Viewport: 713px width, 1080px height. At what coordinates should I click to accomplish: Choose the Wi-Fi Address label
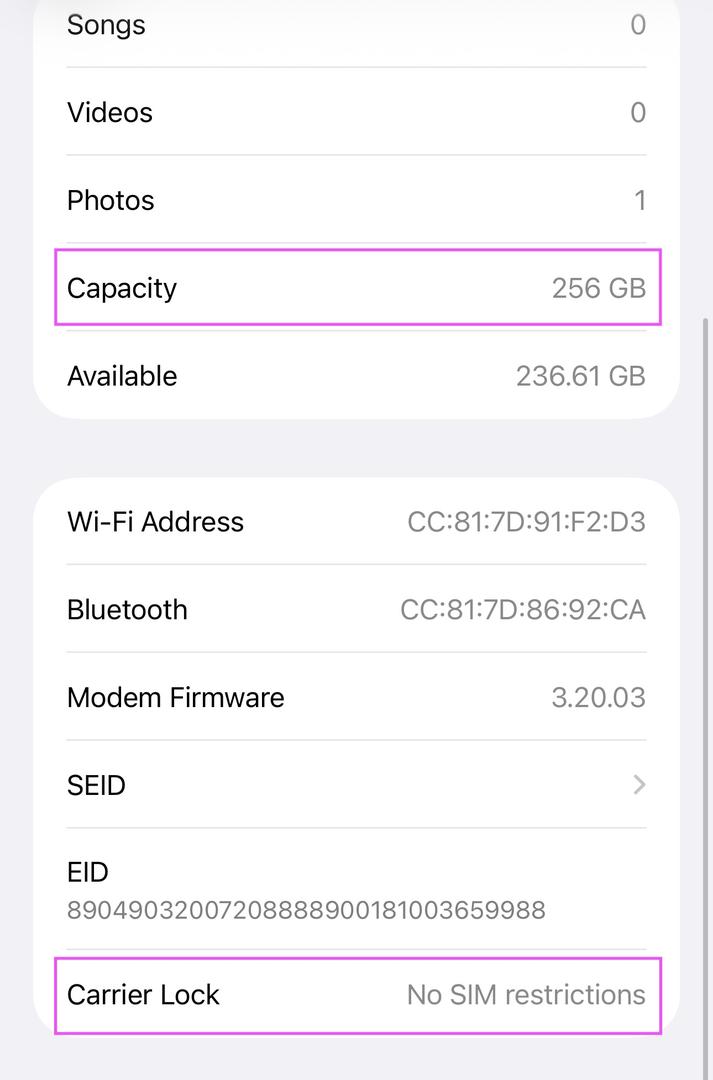[155, 522]
